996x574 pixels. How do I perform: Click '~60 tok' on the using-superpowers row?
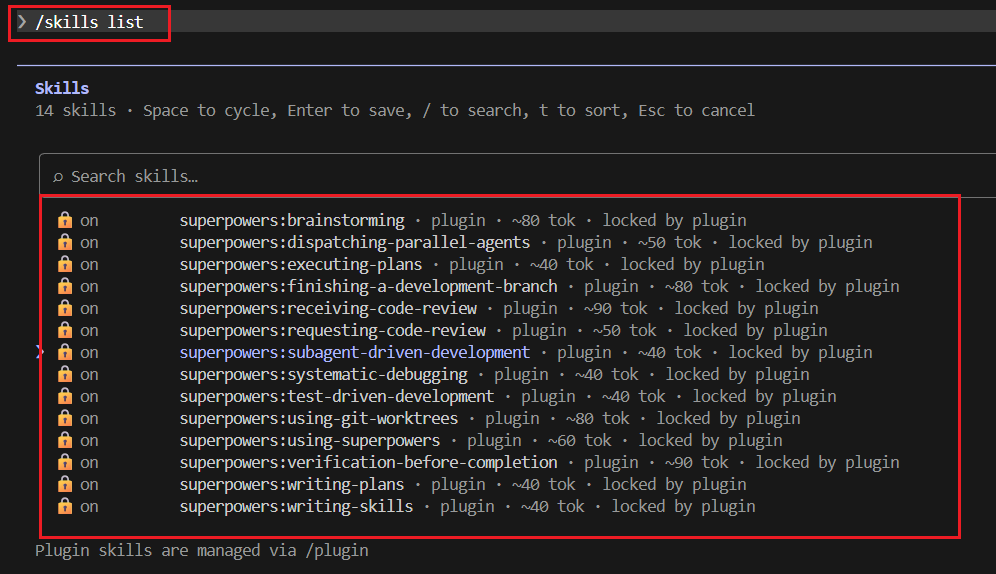pos(580,441)
